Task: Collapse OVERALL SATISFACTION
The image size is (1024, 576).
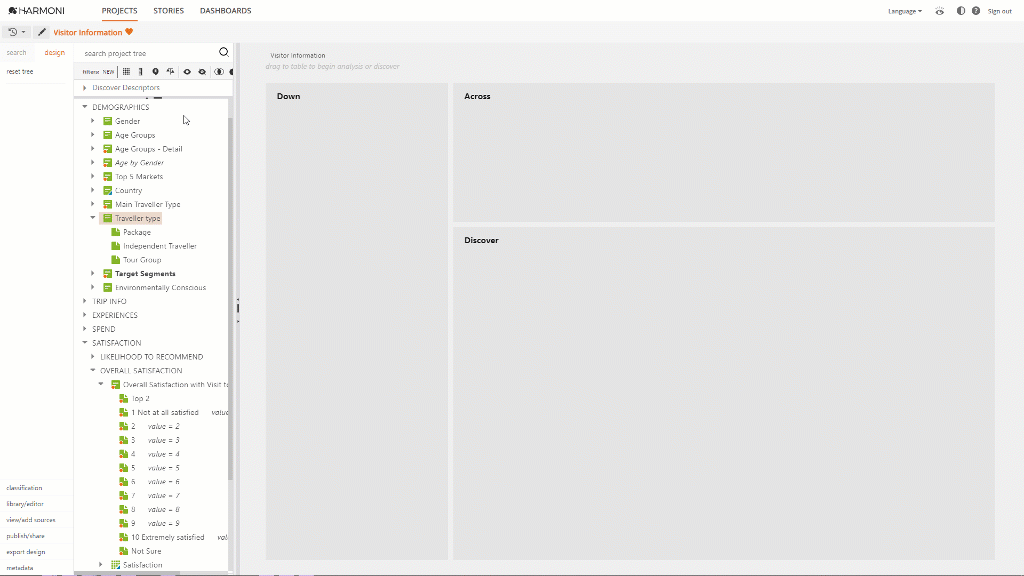Action: 93,370
